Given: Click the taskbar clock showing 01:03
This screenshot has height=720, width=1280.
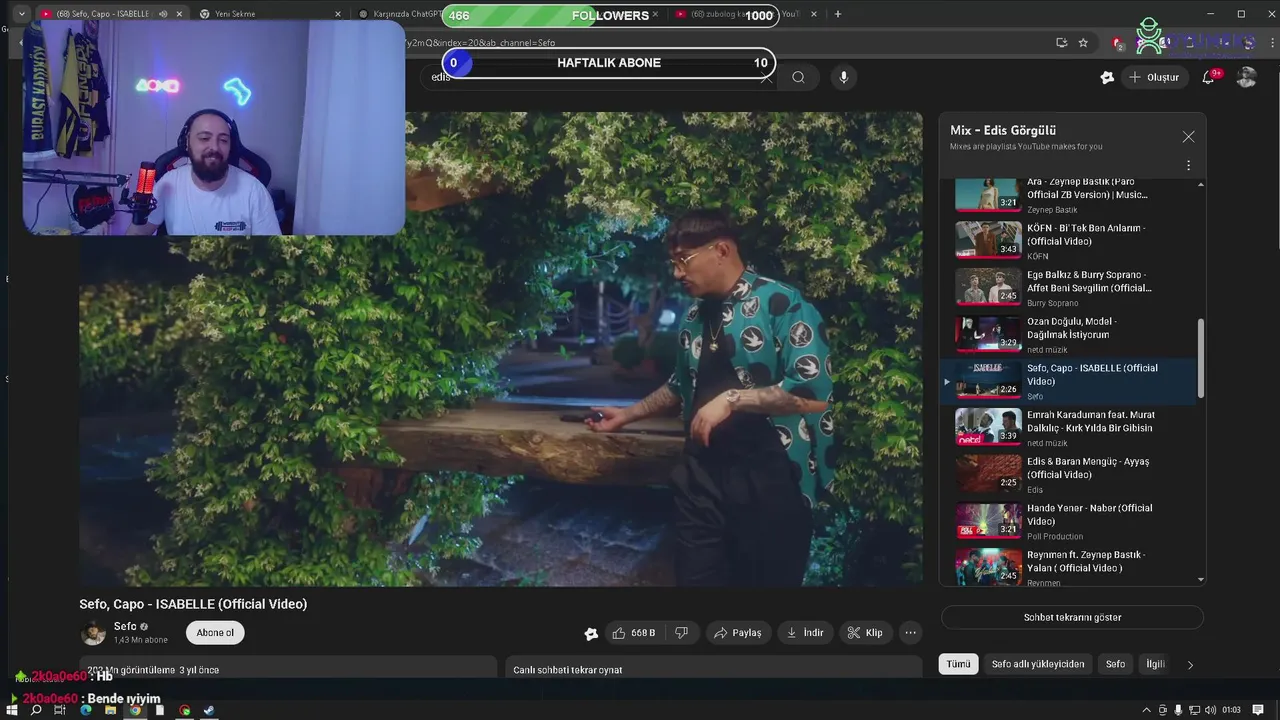Looking at the screenshot, I should point(1231,710).
